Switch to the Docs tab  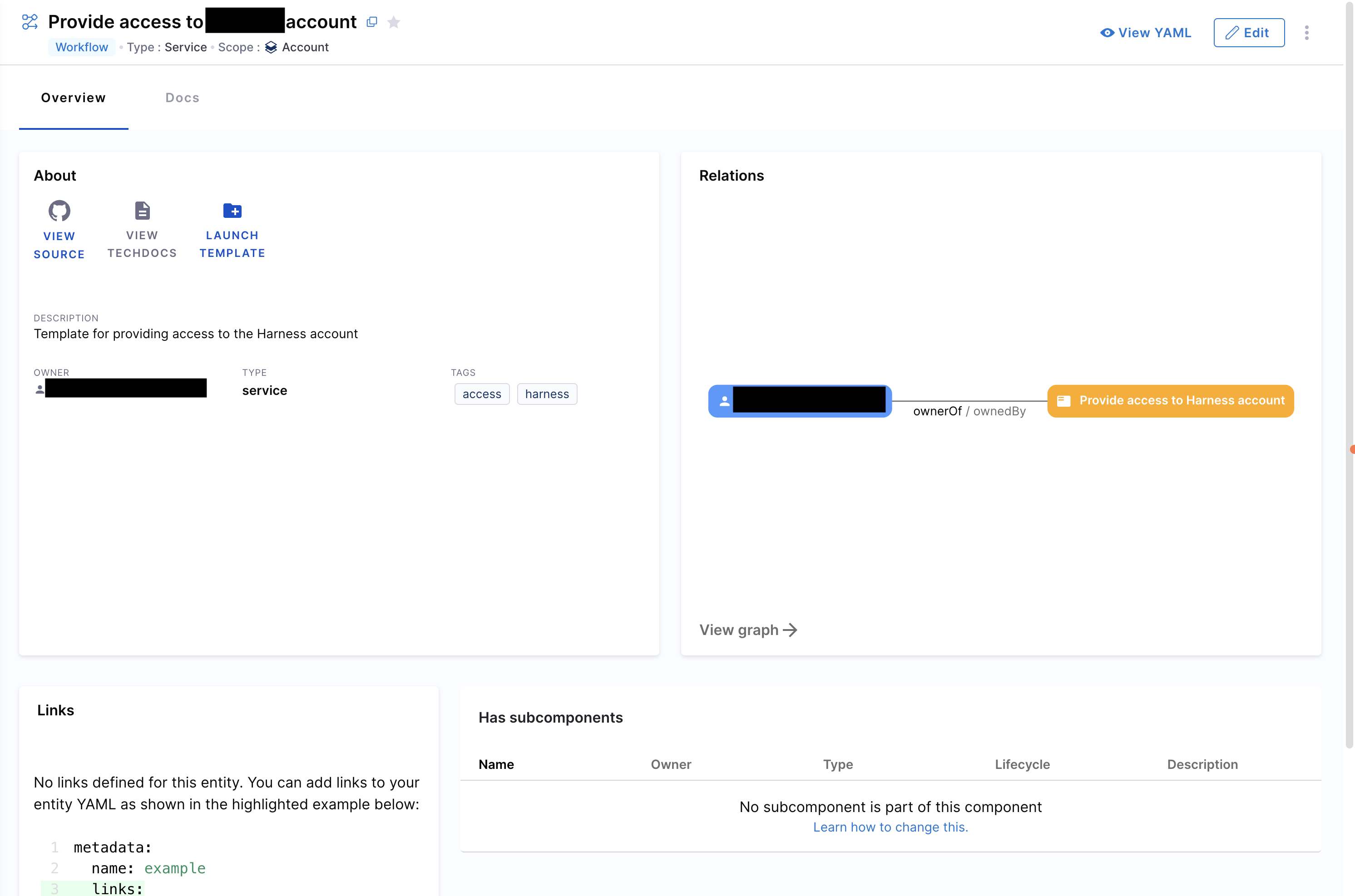pos(182,98)
